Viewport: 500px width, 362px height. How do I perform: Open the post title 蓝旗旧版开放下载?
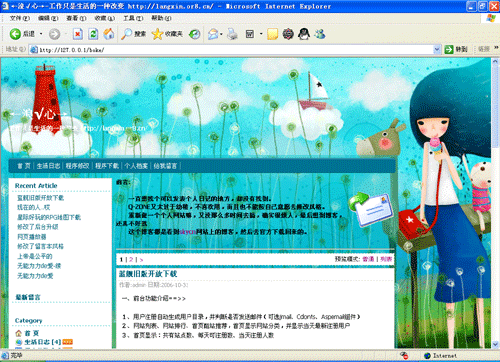point(148,274)
